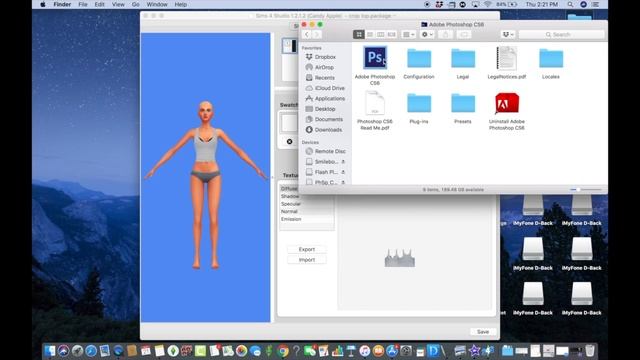Select Normal texture in Sims 4 Studio

point(289,211)
